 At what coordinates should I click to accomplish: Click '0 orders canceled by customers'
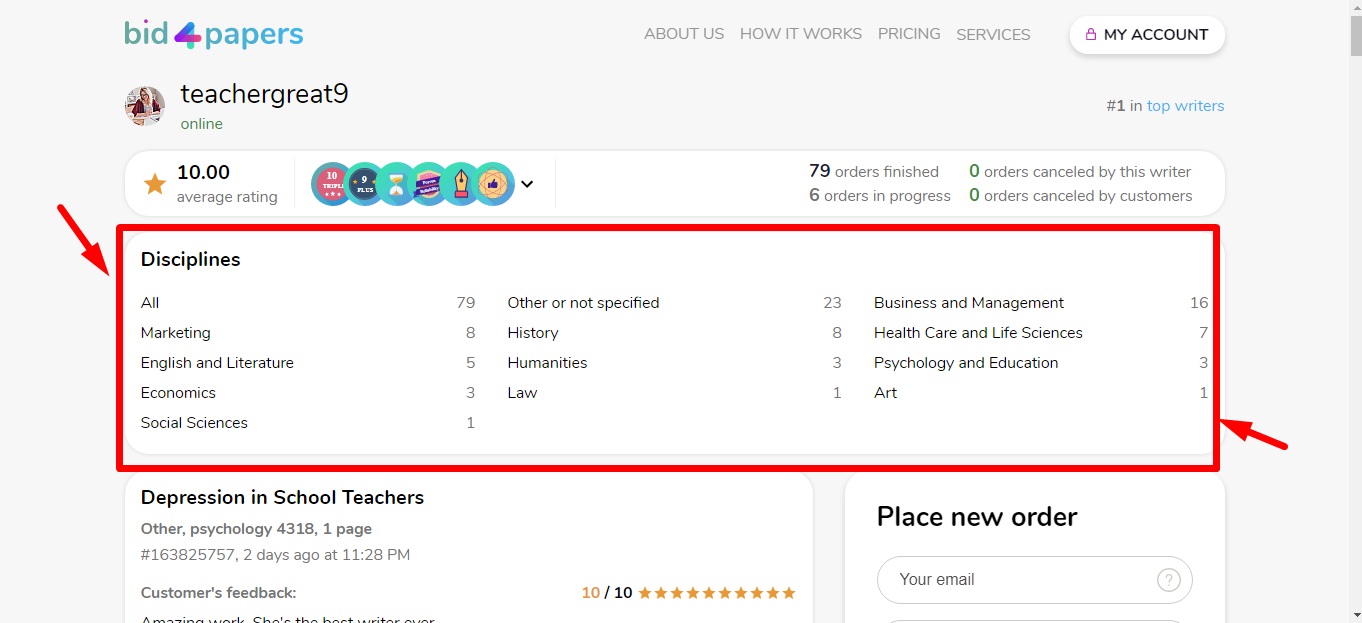click(1081, 196)
